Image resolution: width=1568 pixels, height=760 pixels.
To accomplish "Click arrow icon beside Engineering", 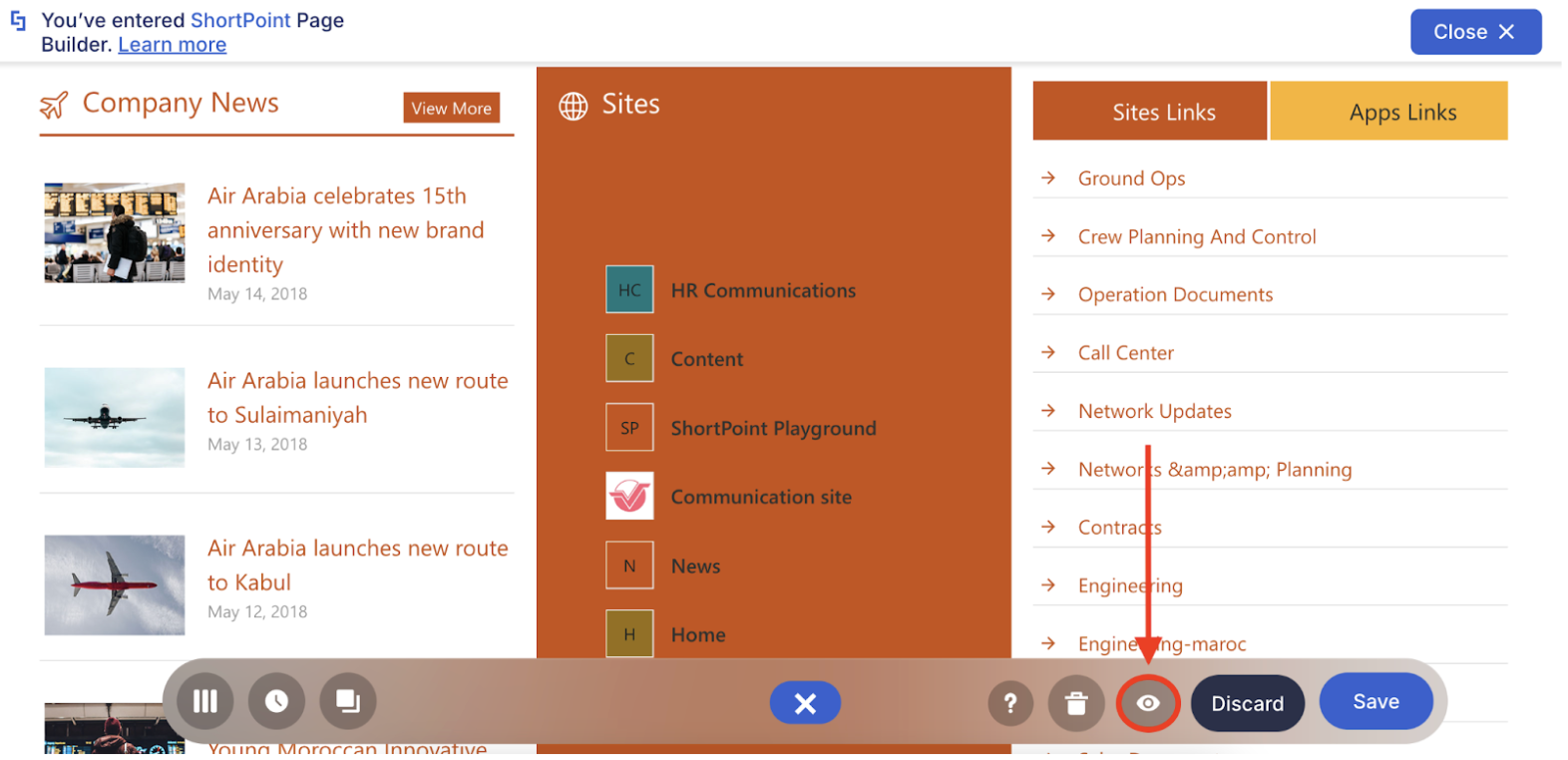I will click(x=1048, y=585).
